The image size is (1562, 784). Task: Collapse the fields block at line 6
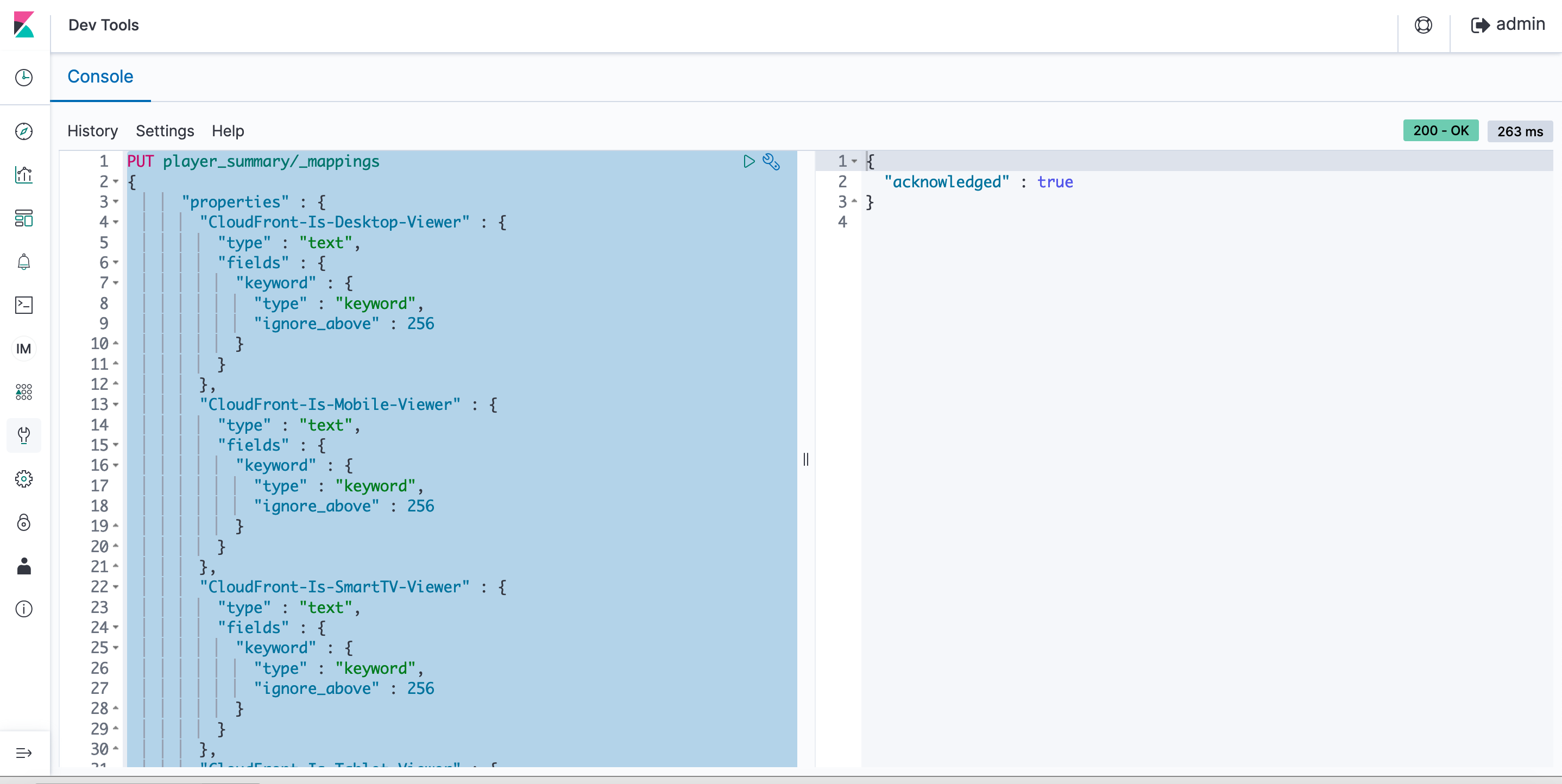[116, 263]
